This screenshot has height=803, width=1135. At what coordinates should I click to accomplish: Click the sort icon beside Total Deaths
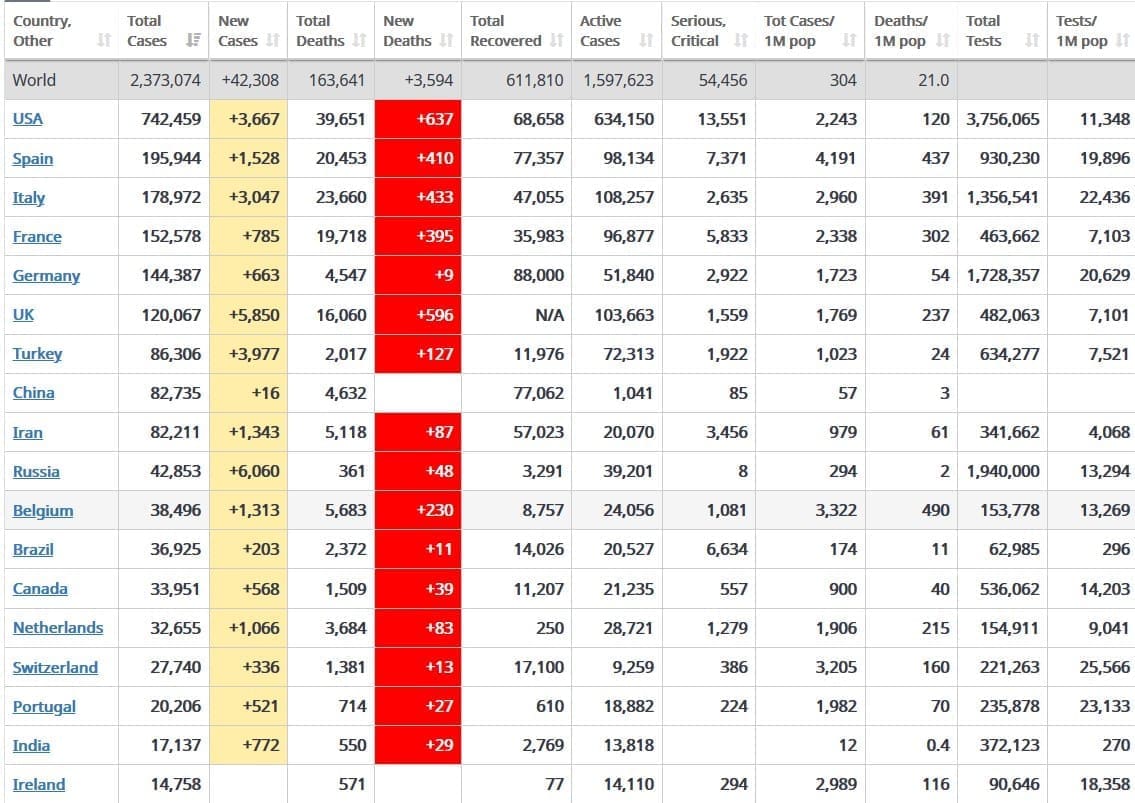(x=359, y=41)
